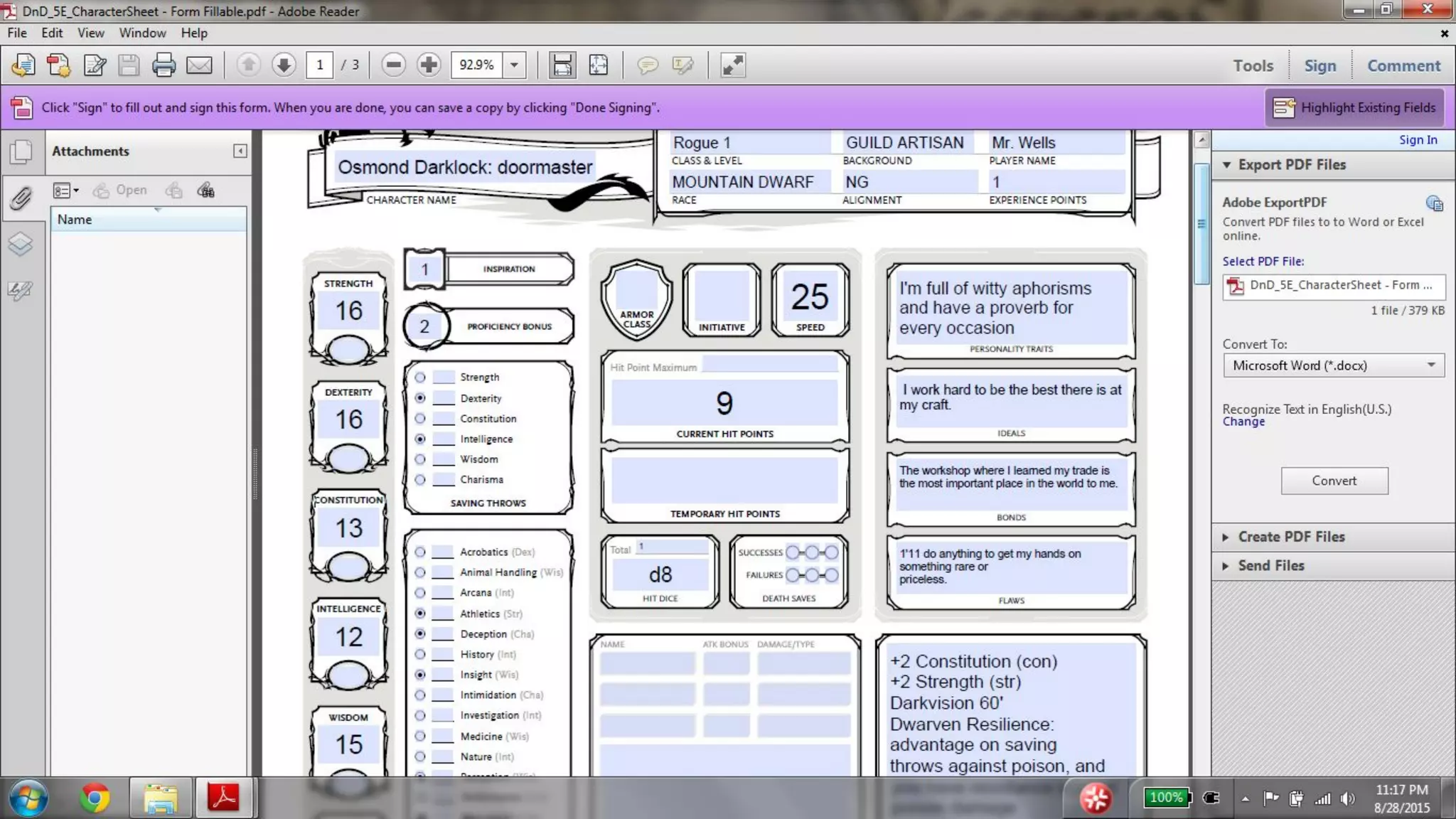Toggle Acrobatics skill proficiency radio button
The width and height of the screenshot is (1456, 819).
click(x=420, y=552)
